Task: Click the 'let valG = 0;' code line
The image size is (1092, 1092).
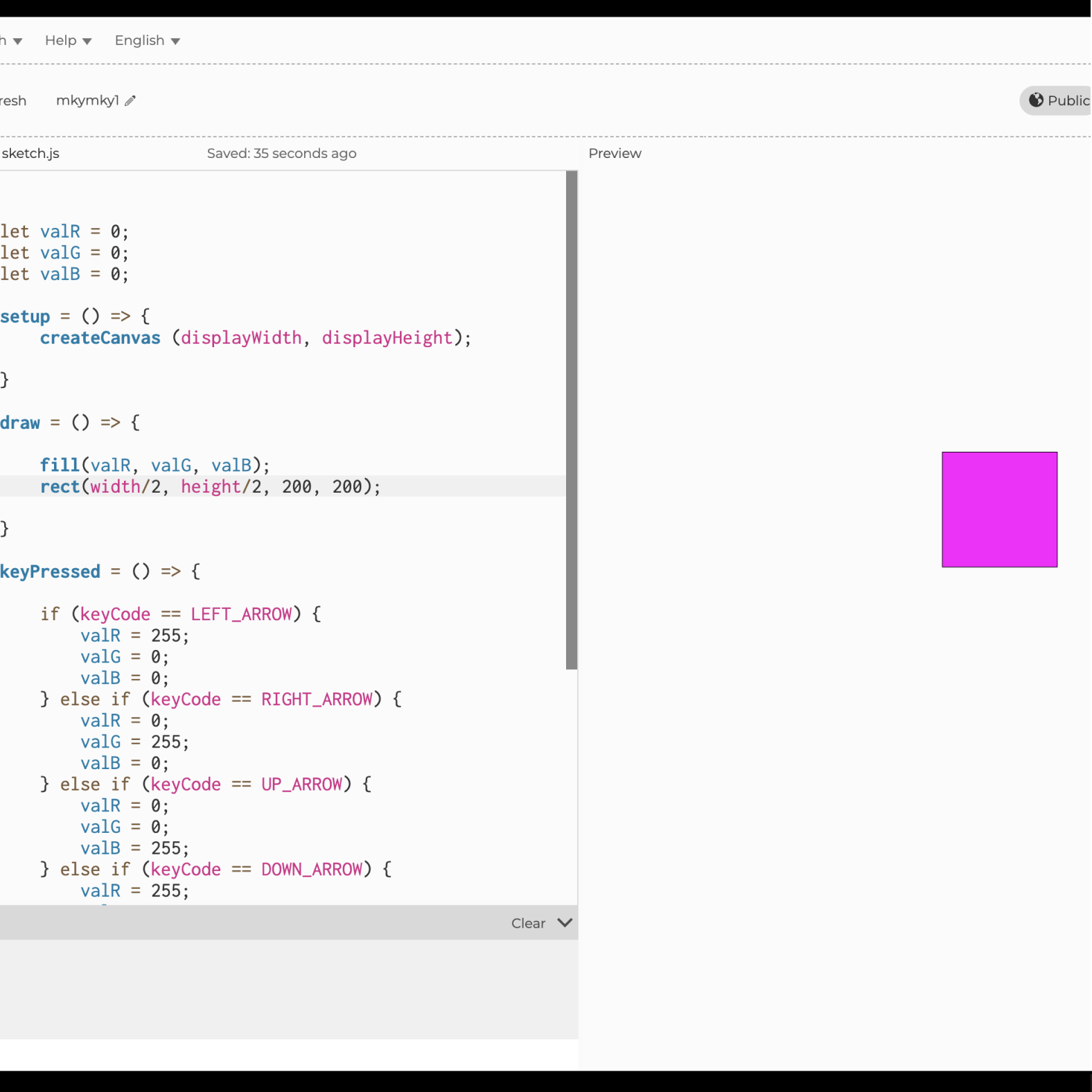Action: tap(64, 253)
